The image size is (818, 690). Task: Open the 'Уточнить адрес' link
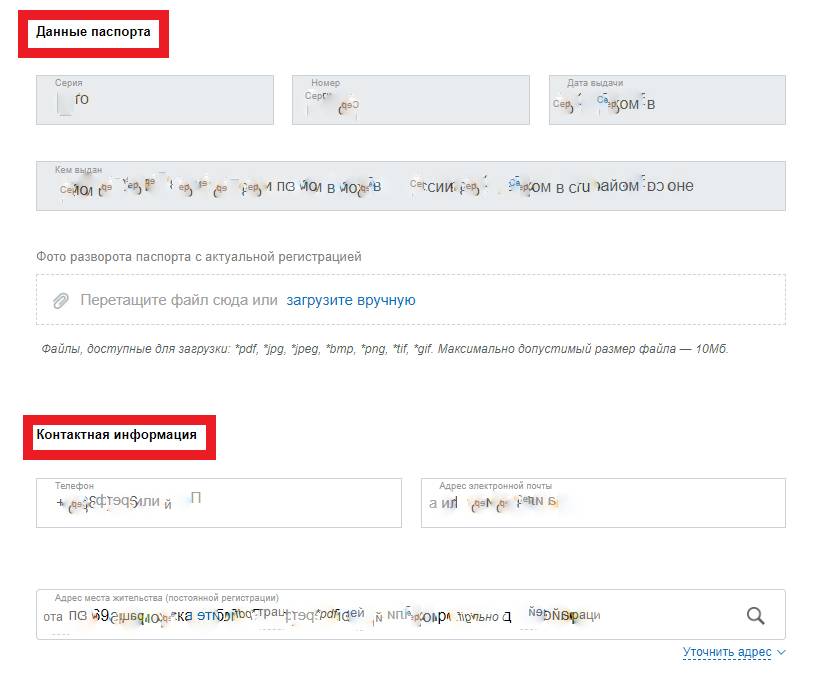tap(727, 652)
